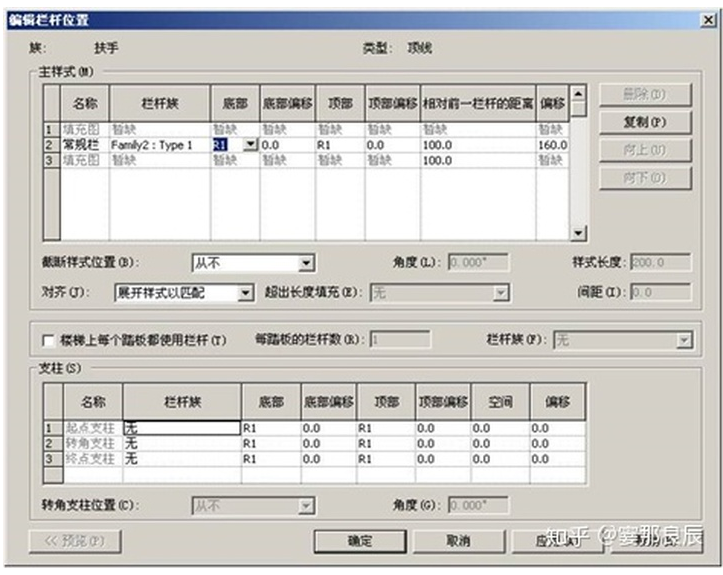Click the 复制(P) button
This screenshot has width=723, height=575.
pos(645,122)
